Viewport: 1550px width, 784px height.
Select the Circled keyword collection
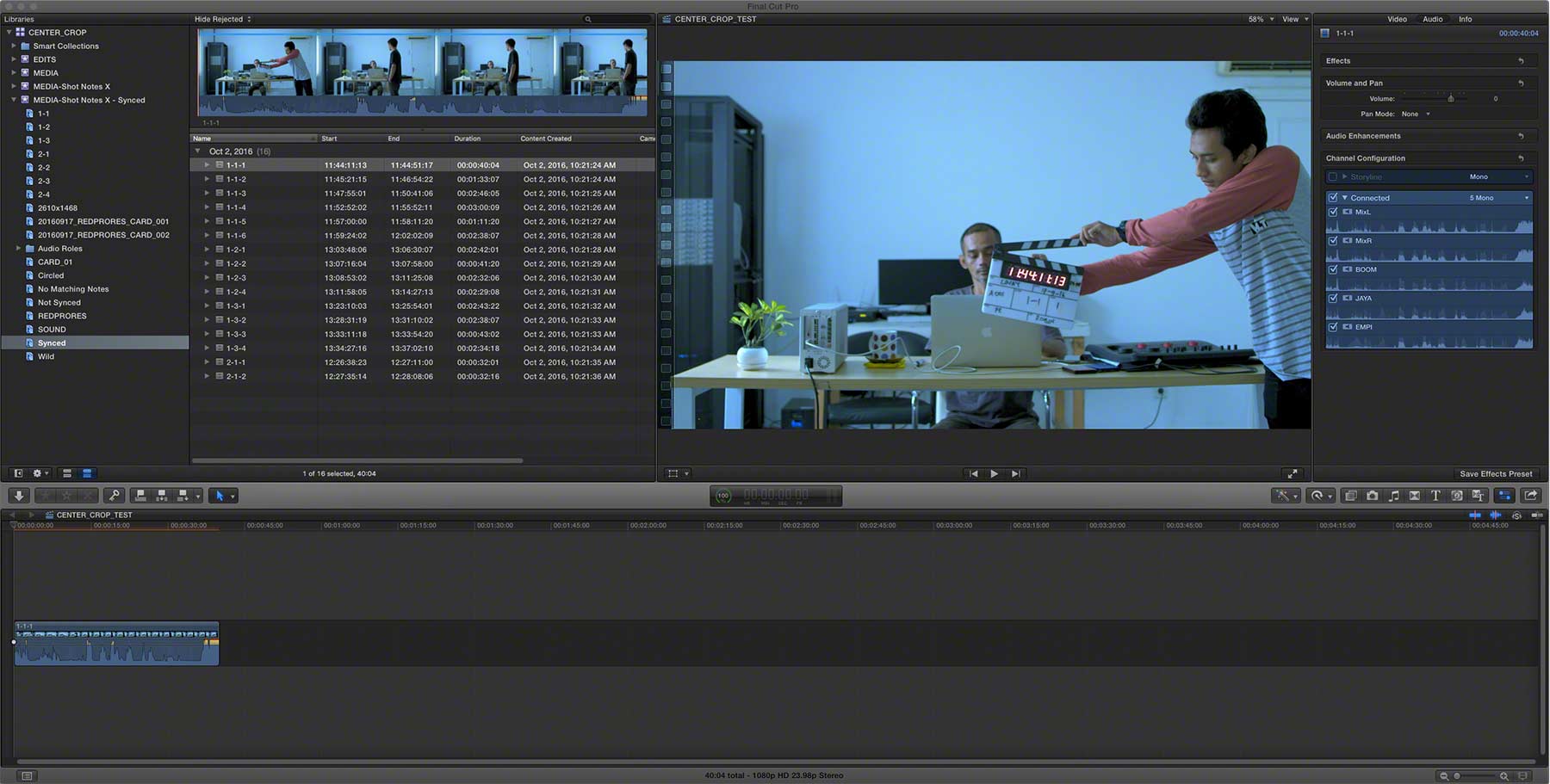tap(51, 275)
